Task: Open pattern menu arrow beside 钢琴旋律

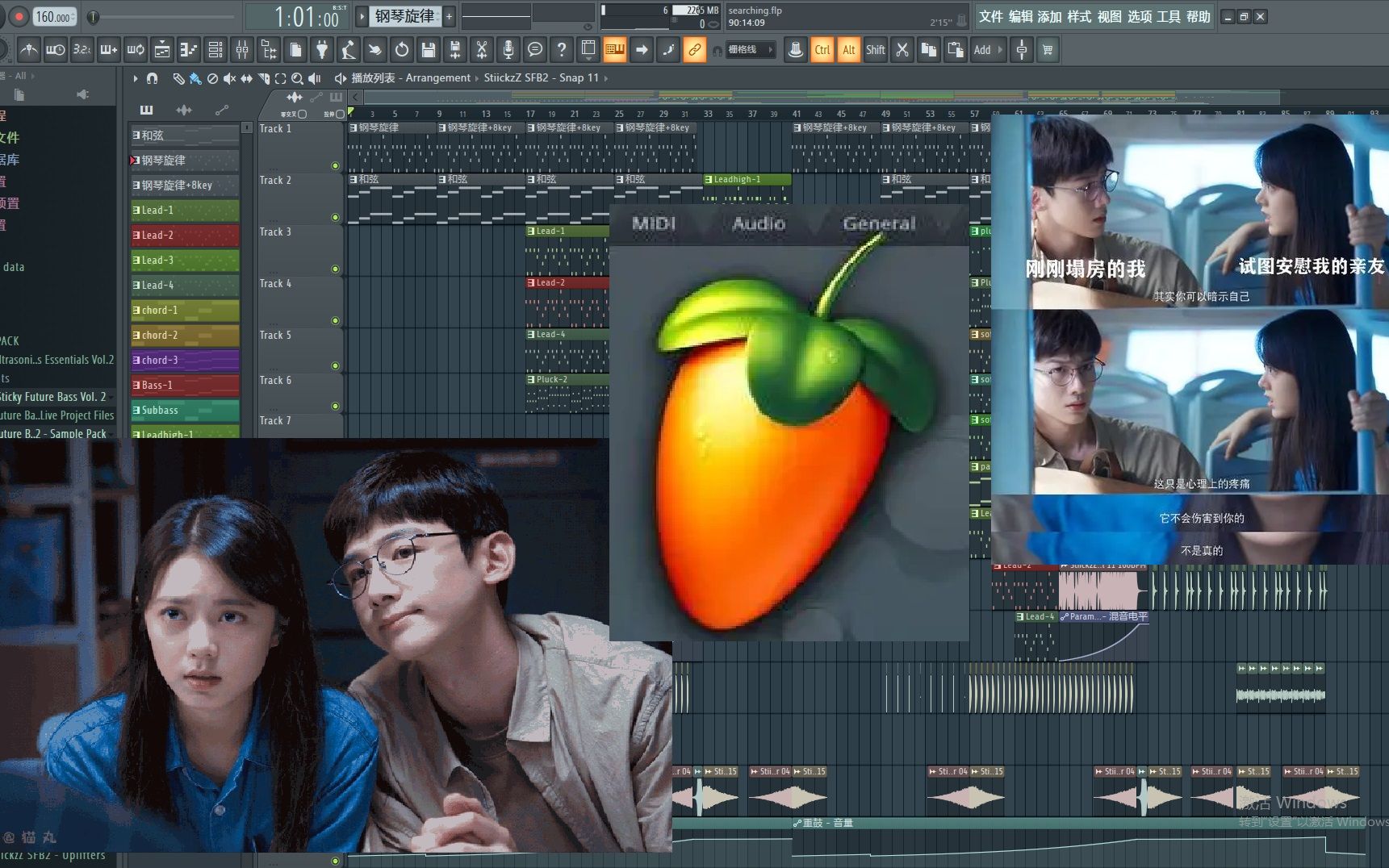Action: click(362, 16)
